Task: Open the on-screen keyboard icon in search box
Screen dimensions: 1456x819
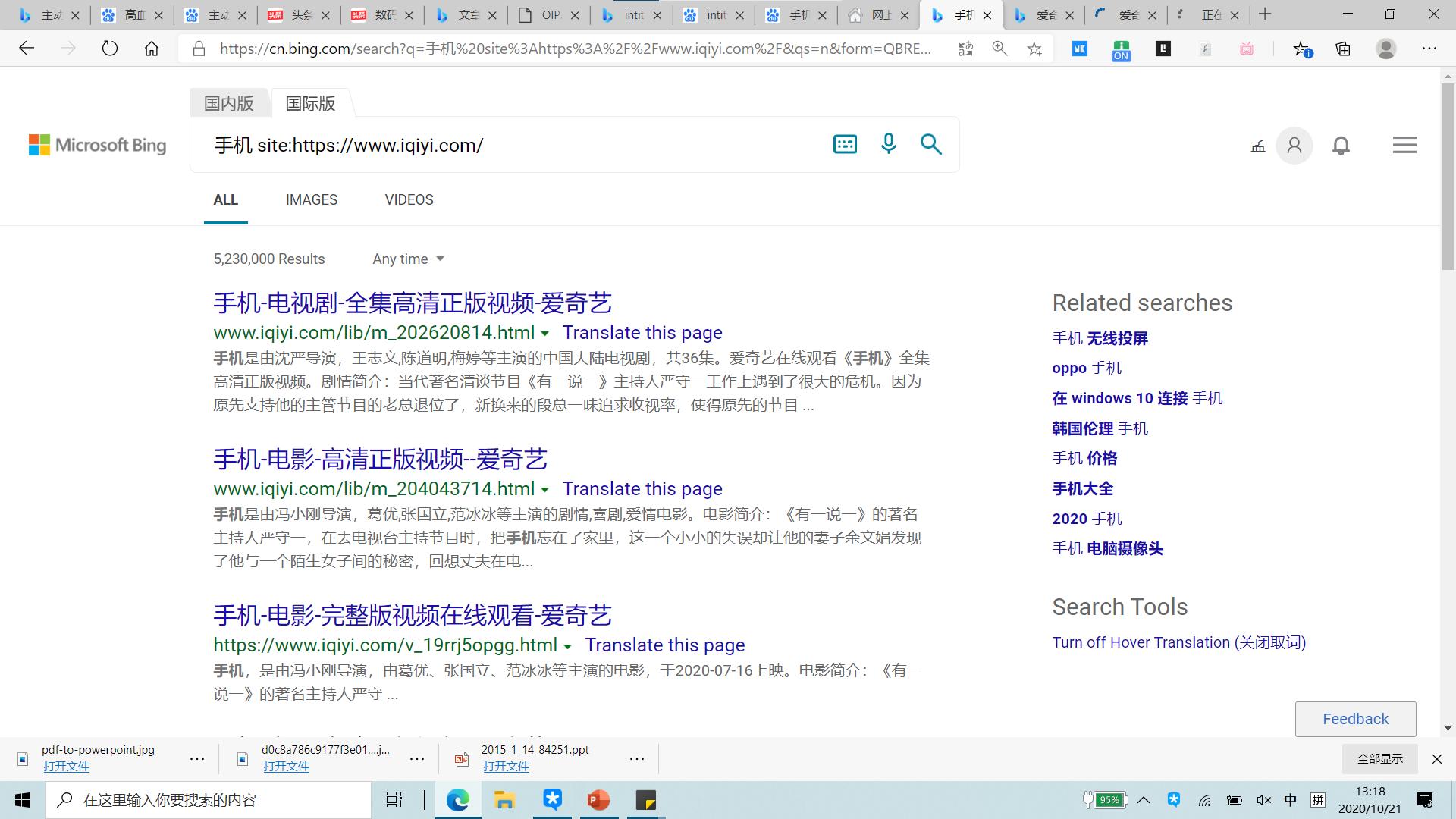Action: (x=845, y=144)
